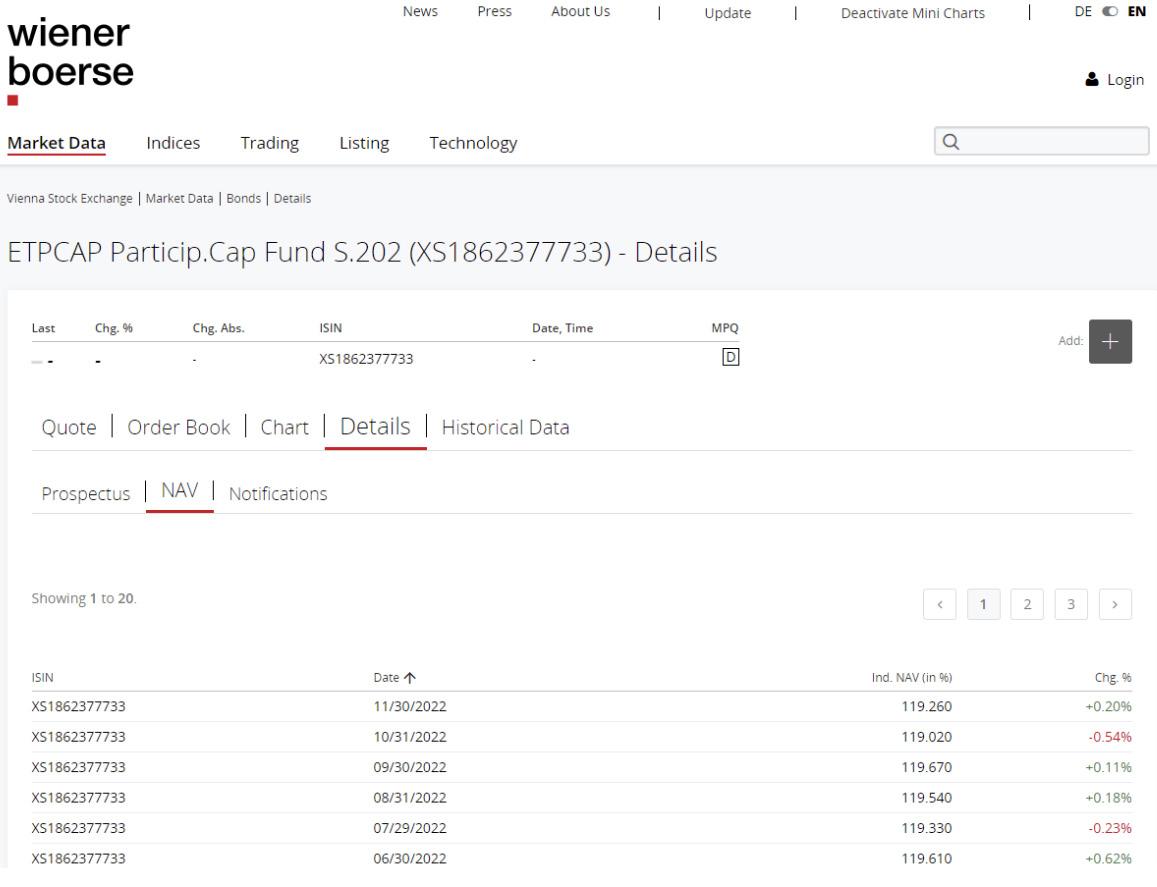
Task: Click the ISIN column header in NAV table
Action: pyautogui.click(x=43, y=677)
